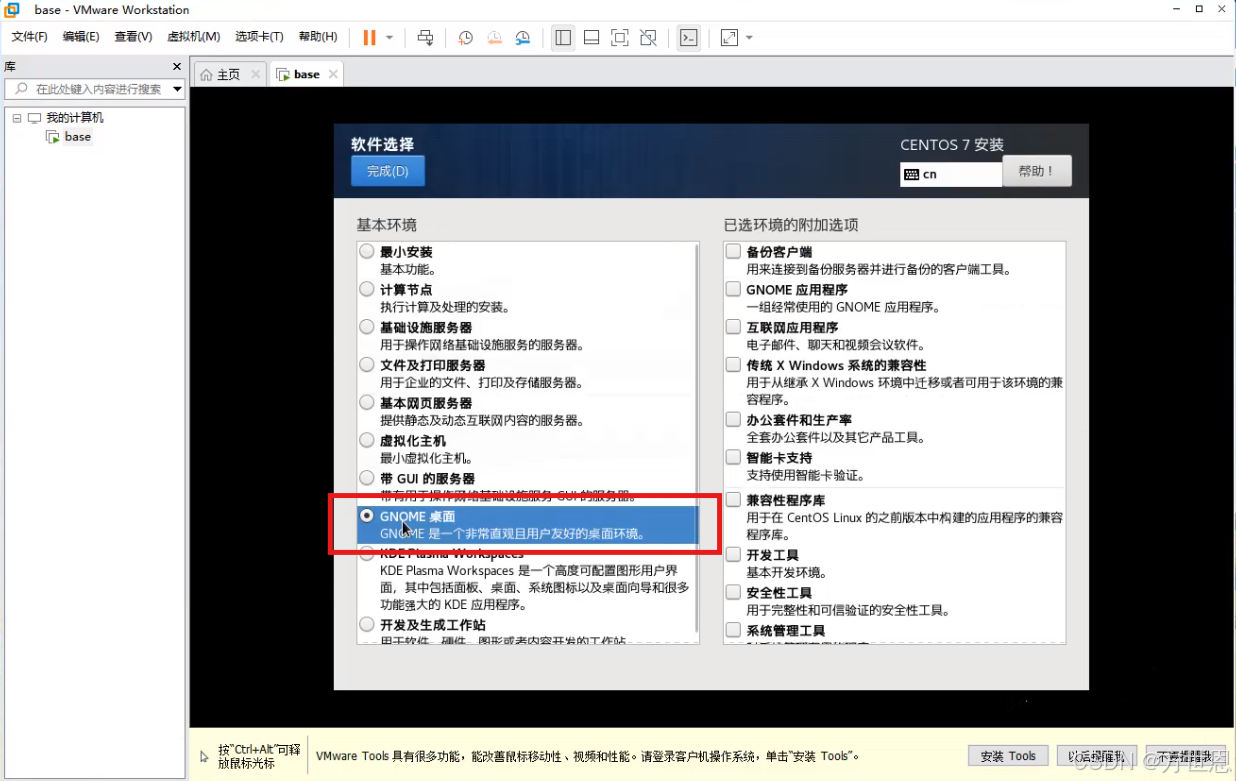Revert virtual machine to previous snapshot

click(494, 37)
